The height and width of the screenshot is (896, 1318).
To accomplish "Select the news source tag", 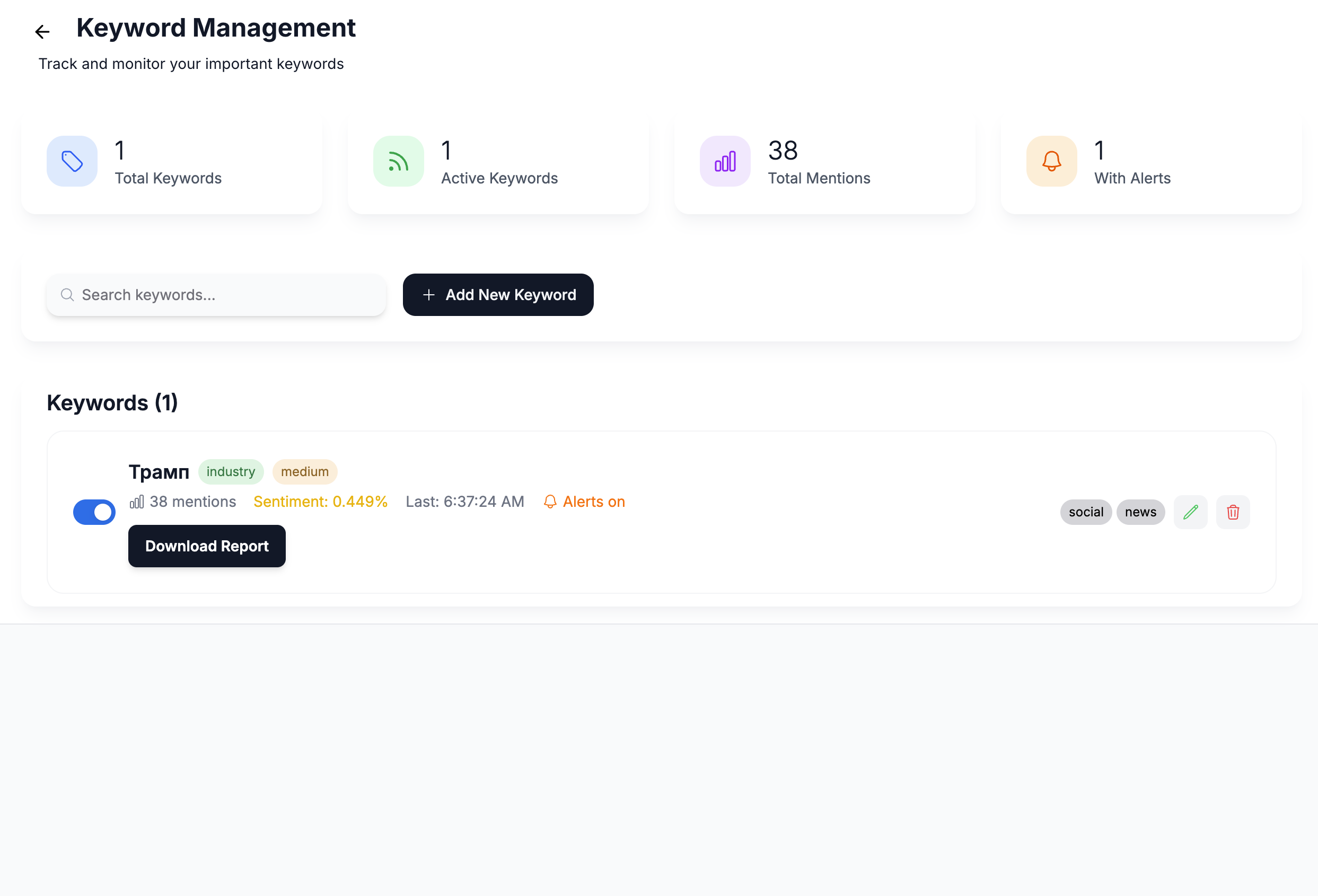I will point(1140,512).
